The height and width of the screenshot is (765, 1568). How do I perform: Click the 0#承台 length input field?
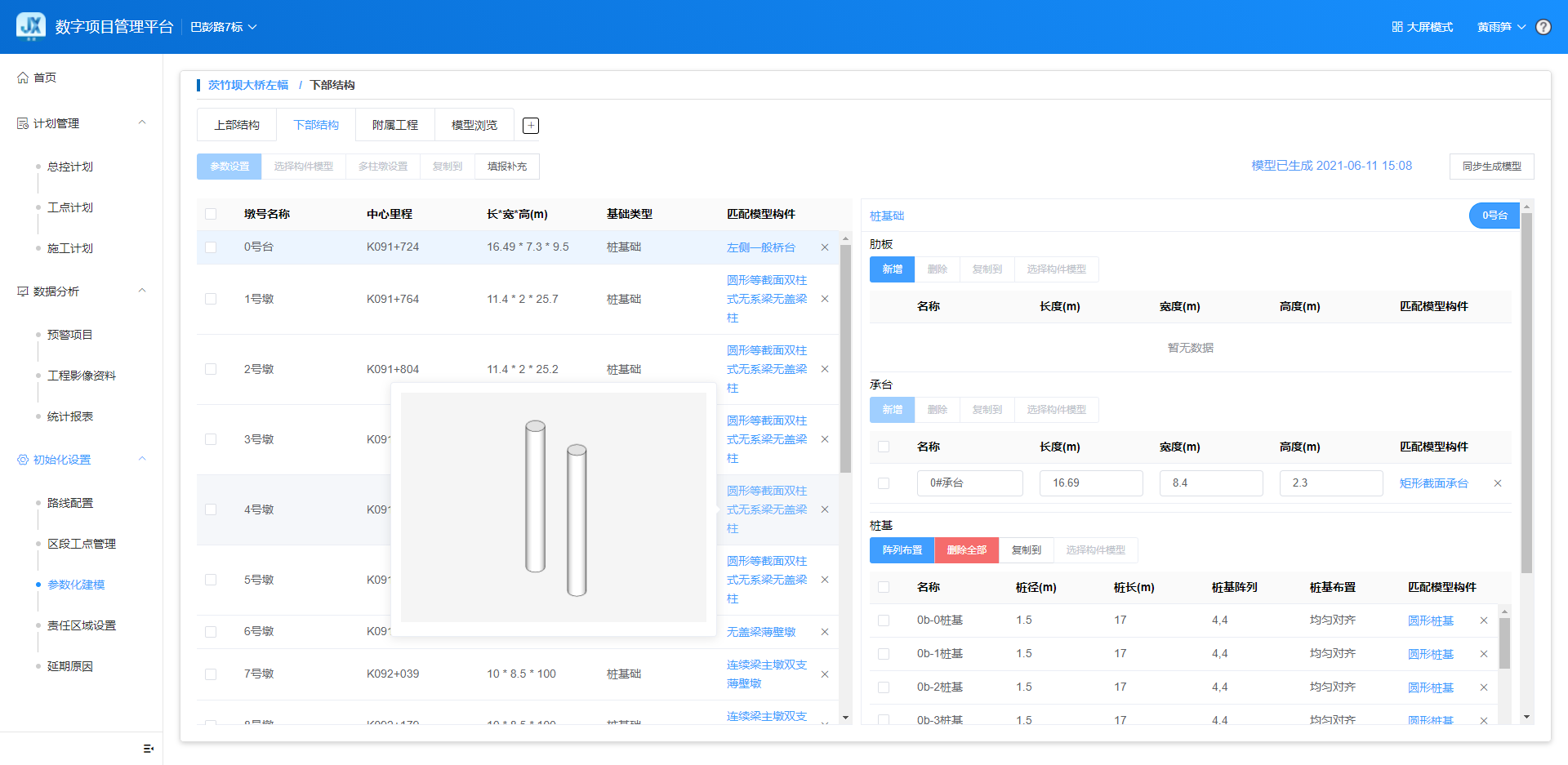1090,483
